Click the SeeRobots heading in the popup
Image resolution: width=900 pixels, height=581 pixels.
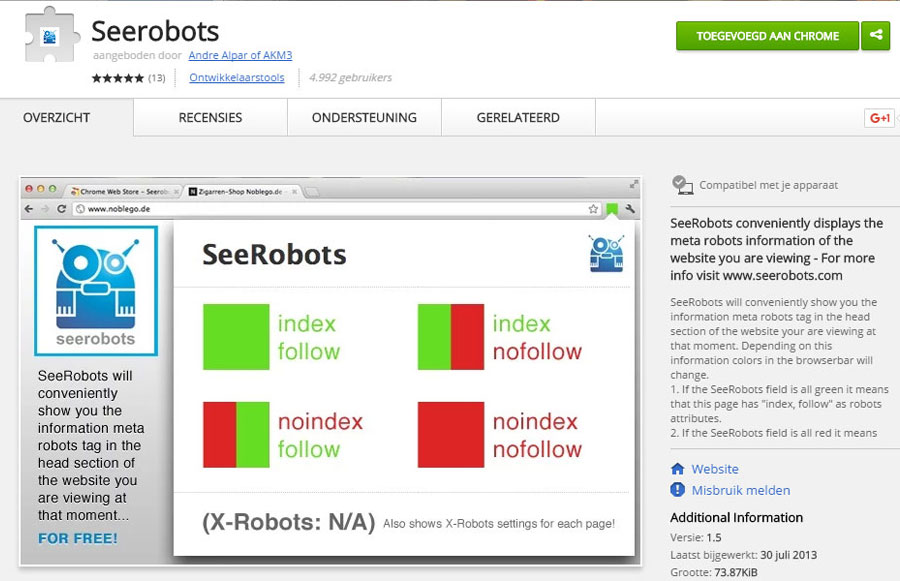pyautogui.click(x=274, y=254)
